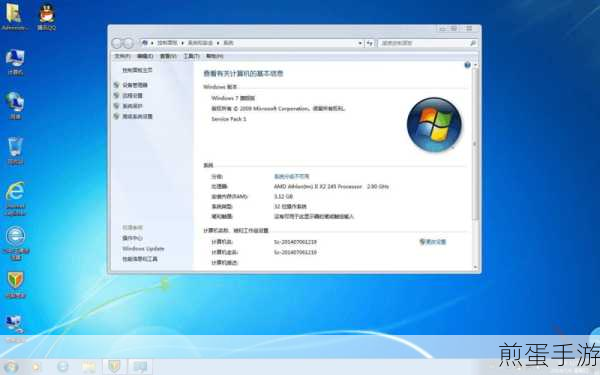Expand the arrow after 控制面板 breadcrumb
The image size is (600, 375).
point(183,43)
